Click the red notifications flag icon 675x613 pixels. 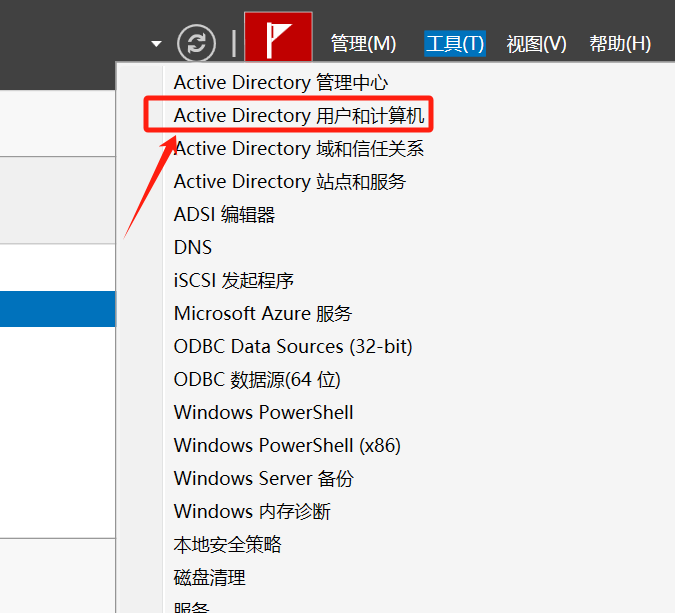pyautogui.click(x=278, y=41)
